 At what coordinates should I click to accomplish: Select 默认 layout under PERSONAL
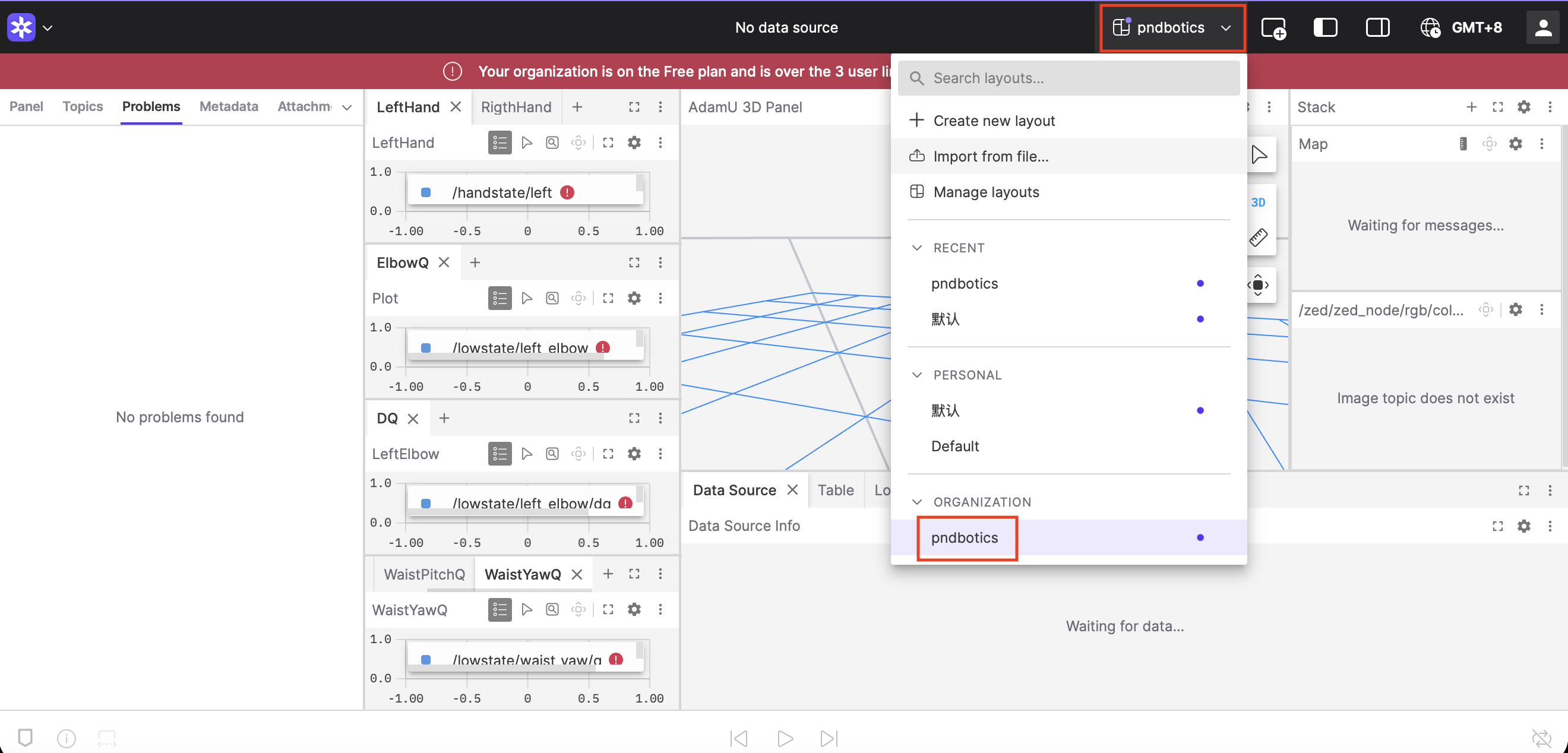[1069, 410]
